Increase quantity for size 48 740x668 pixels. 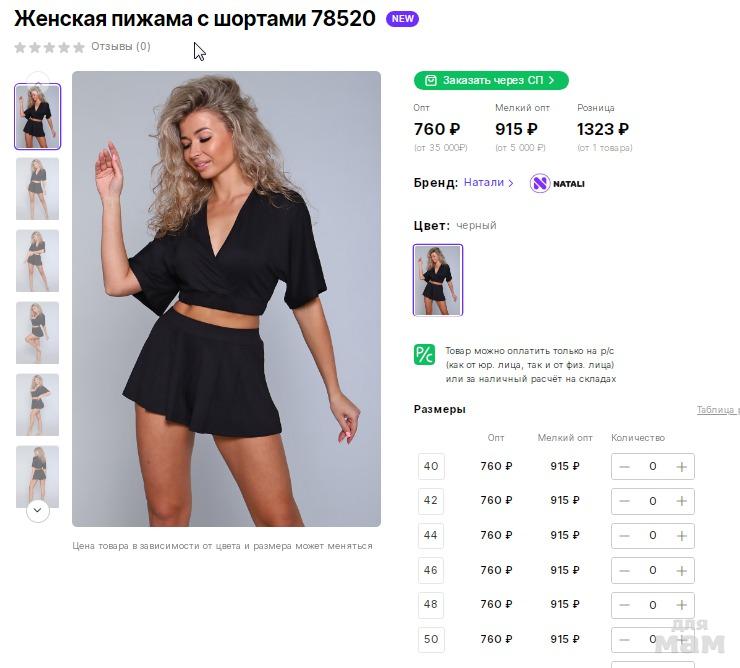[x=682, y=604]
